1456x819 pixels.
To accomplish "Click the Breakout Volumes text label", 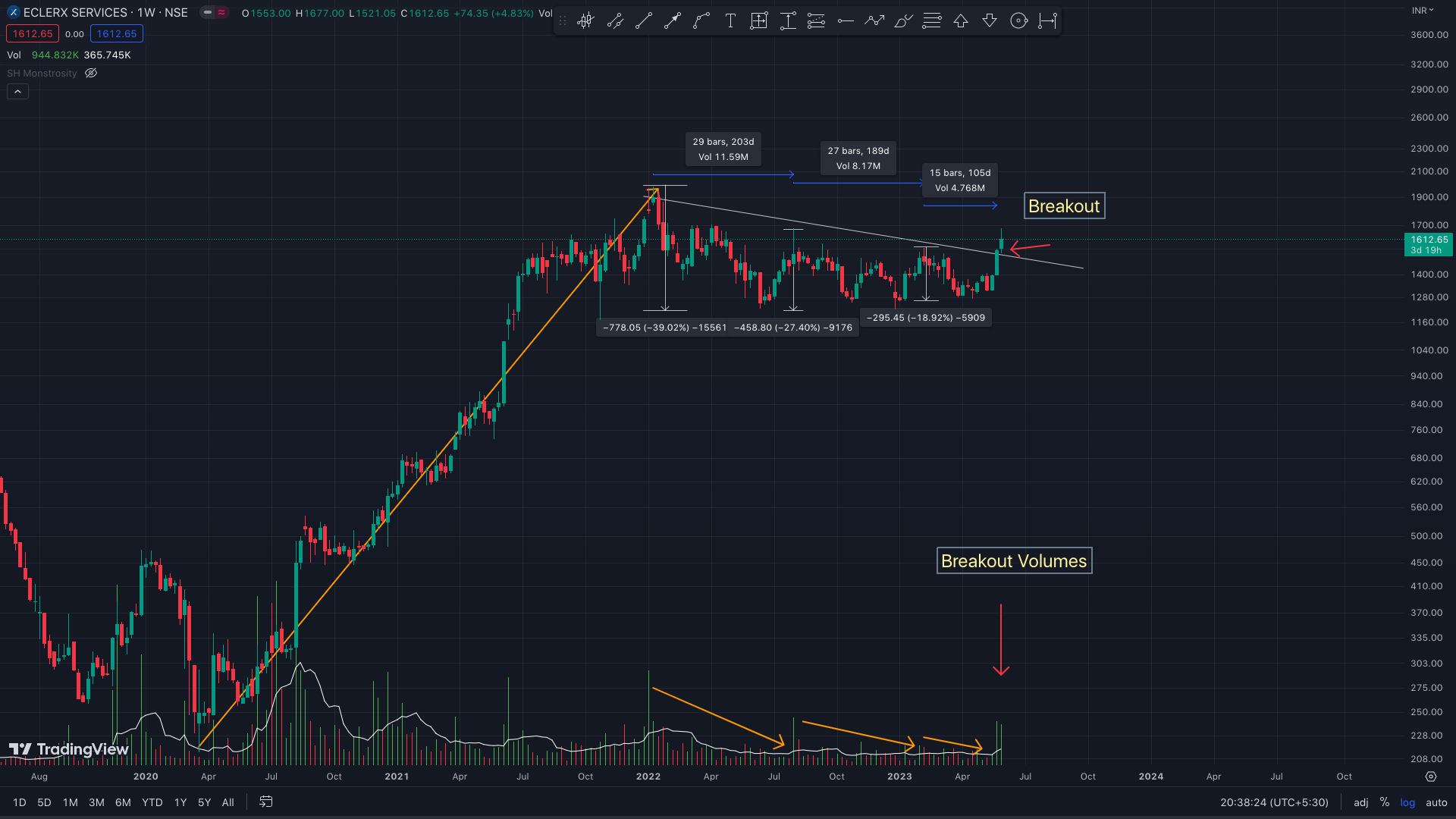I will point(1014,561).
